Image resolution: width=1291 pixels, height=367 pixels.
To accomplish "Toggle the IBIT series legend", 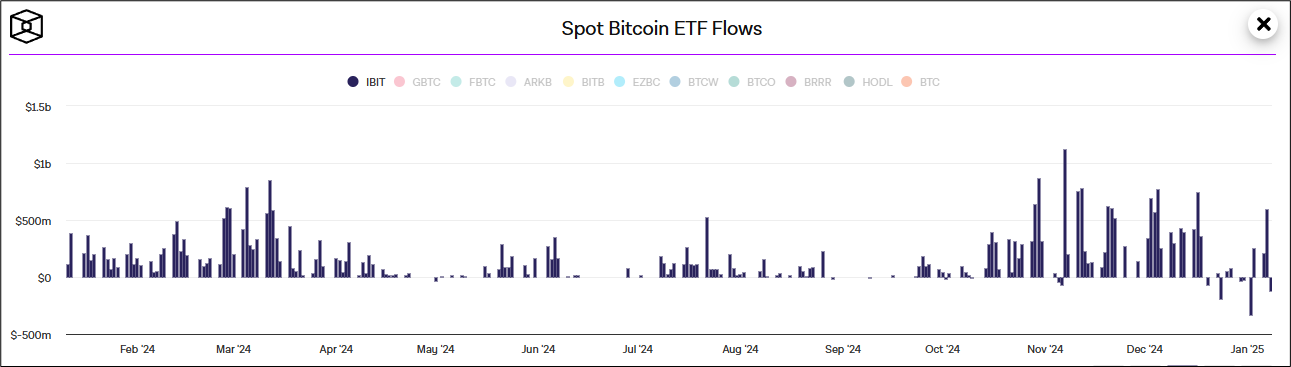I will coord(366,82).
